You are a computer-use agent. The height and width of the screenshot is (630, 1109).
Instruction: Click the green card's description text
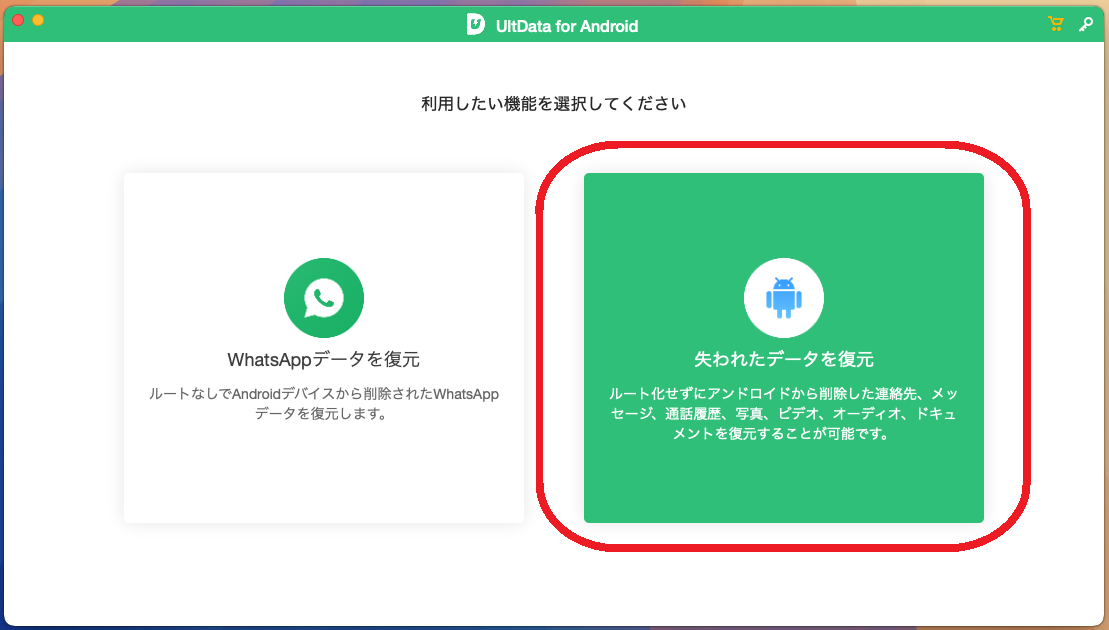(x=784, y=414)
